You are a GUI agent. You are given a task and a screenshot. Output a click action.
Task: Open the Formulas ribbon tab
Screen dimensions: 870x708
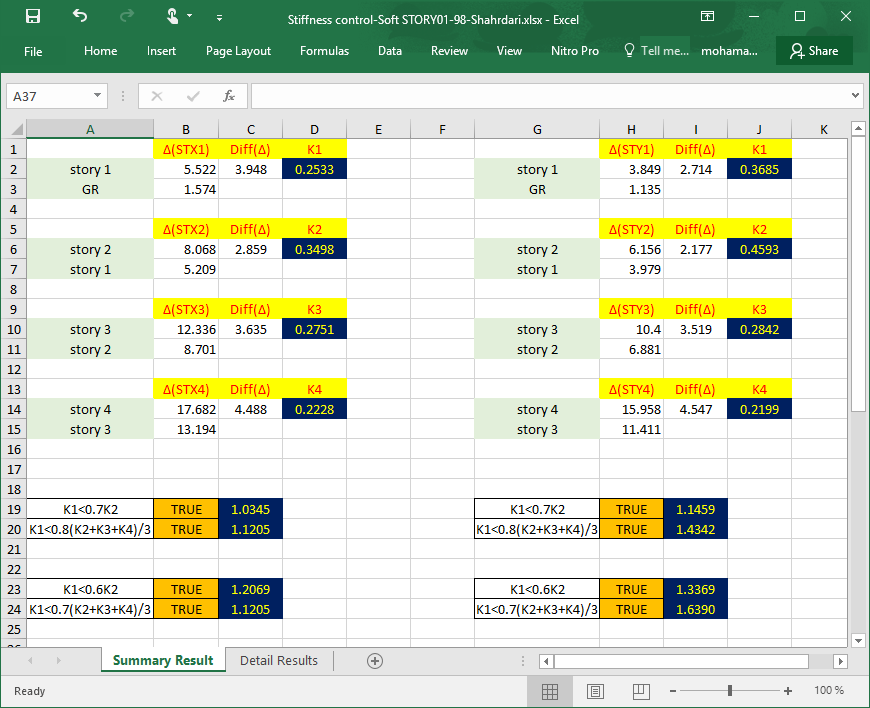click(x=324, y=51)
